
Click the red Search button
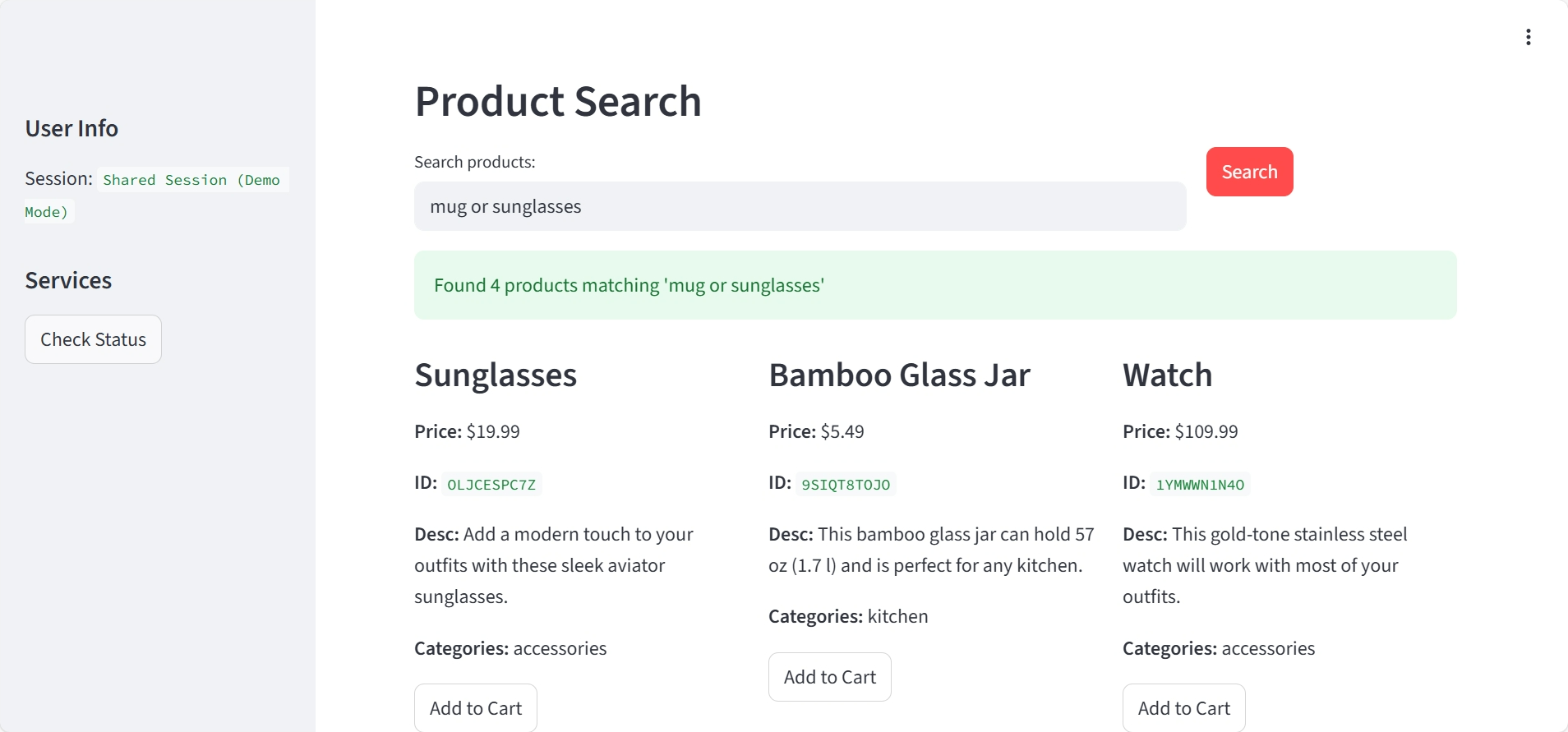1249,172
